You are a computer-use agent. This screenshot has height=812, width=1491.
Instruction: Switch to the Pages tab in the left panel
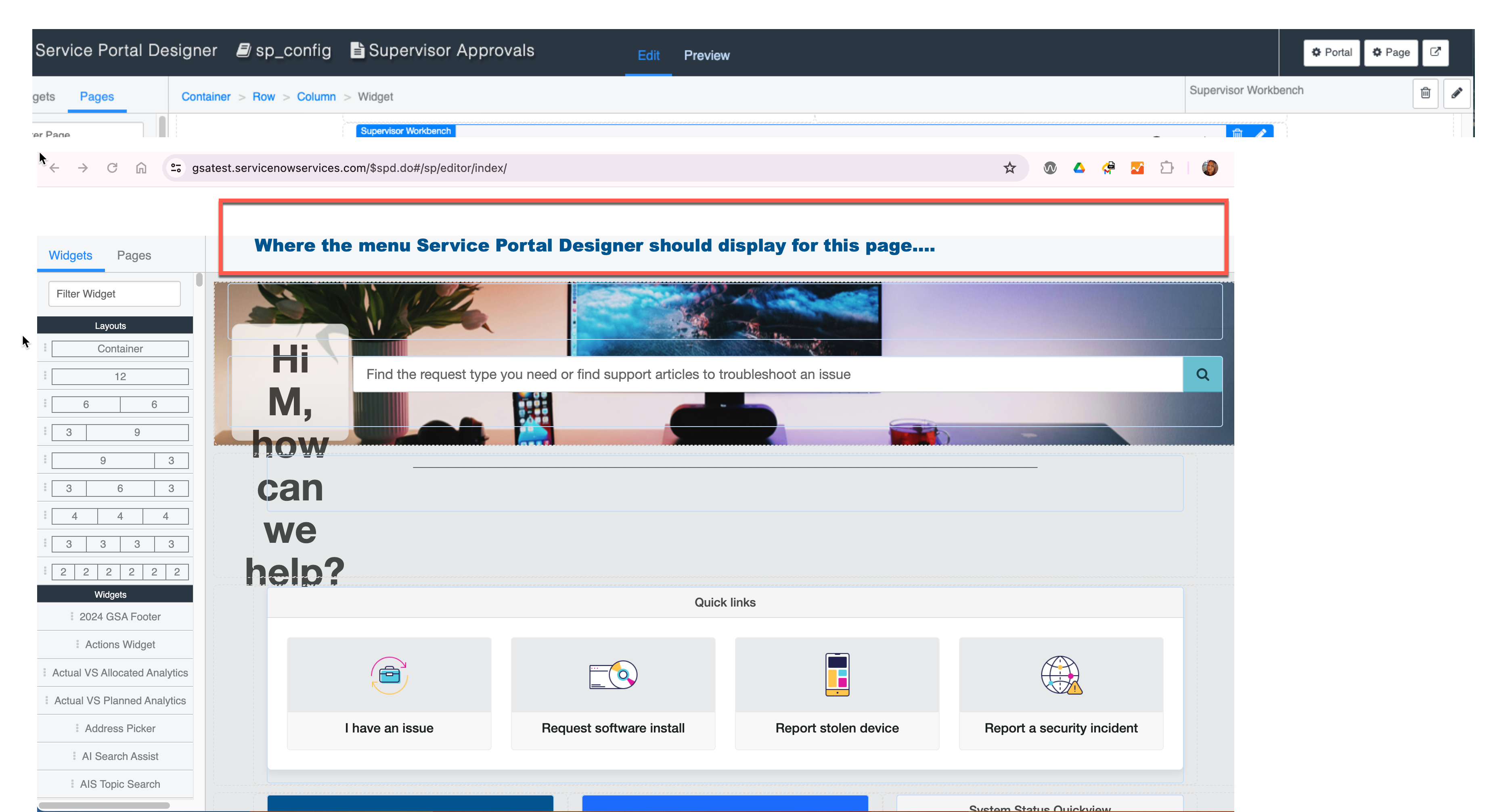(134, 255)
